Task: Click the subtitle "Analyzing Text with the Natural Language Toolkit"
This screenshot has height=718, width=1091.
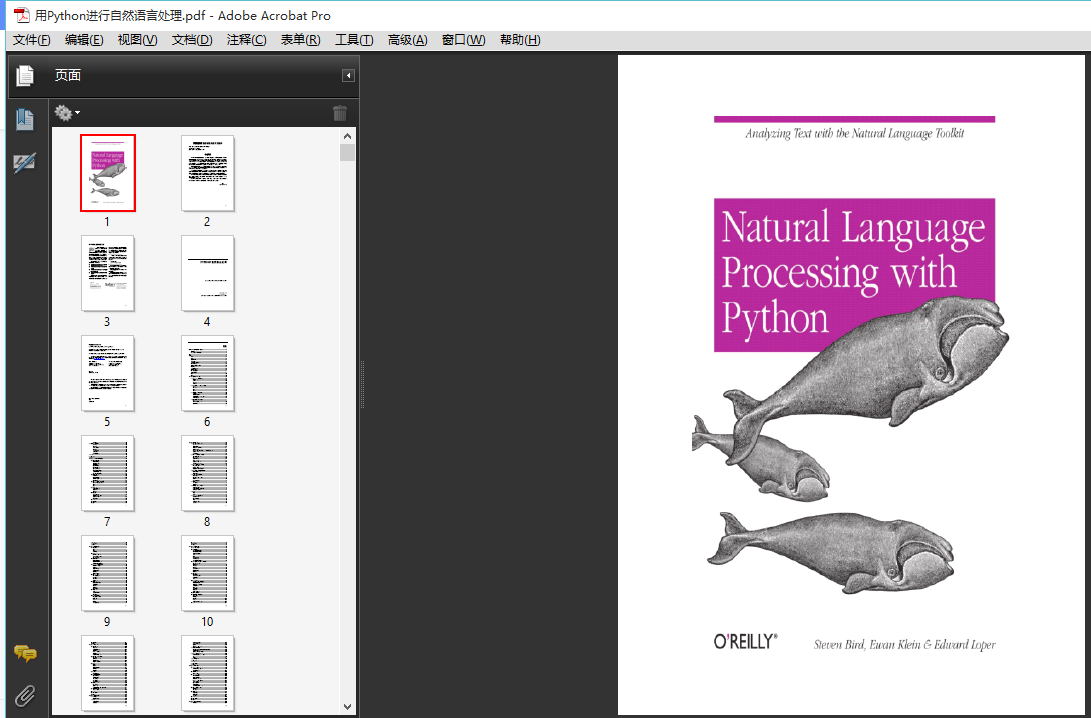Action: coord(854,134)
